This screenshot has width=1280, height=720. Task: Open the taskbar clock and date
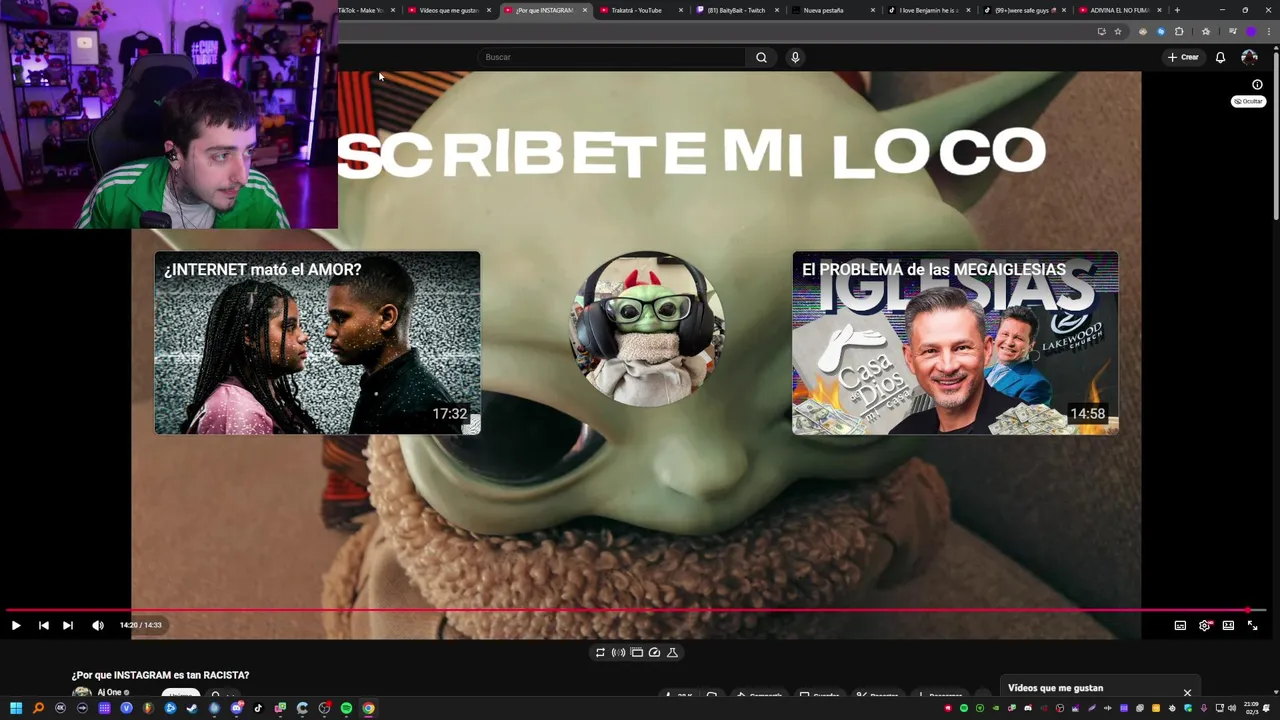coord(1252,708)
